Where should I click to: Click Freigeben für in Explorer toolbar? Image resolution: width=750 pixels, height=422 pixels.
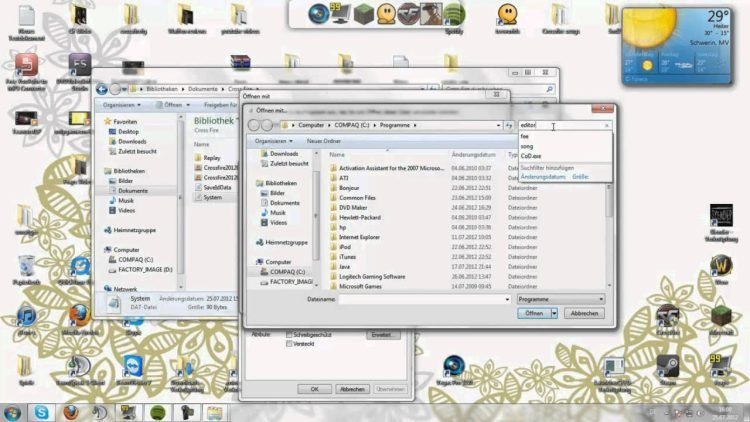pos(220,105)
